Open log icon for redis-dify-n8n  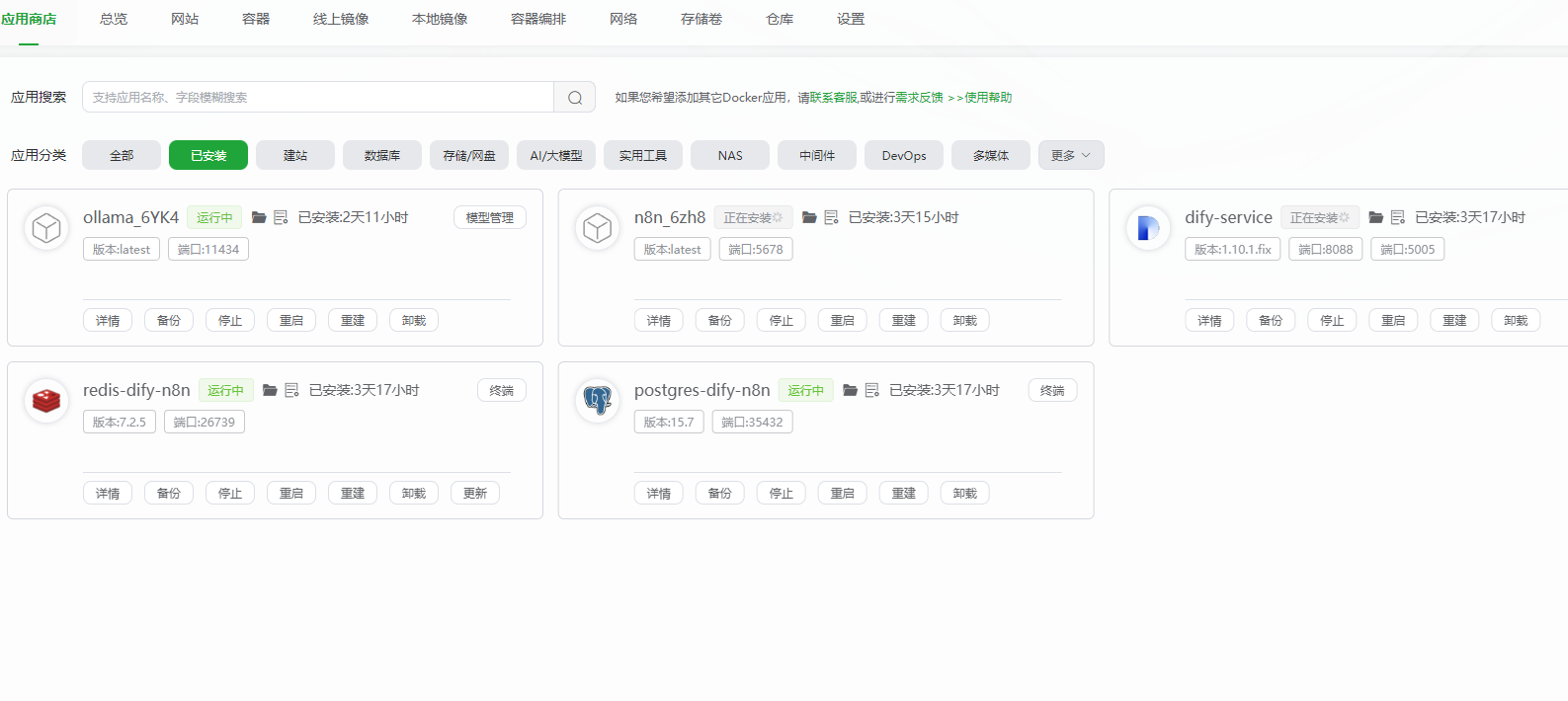click(291, 390)
